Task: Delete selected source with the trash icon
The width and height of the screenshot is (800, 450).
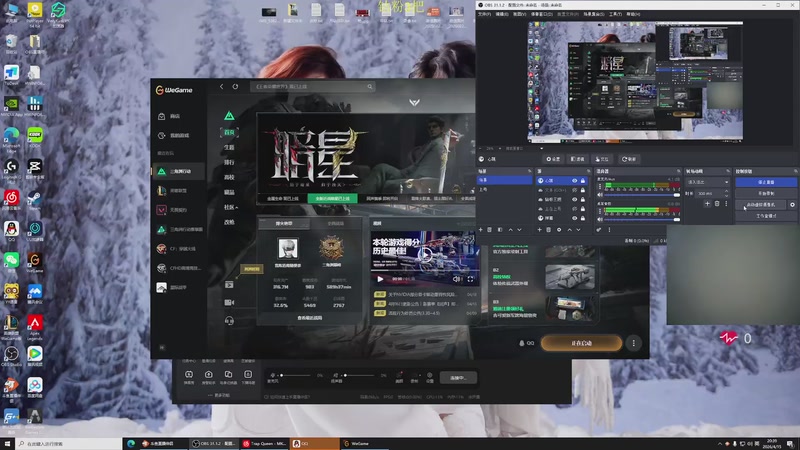Action: 549,230
